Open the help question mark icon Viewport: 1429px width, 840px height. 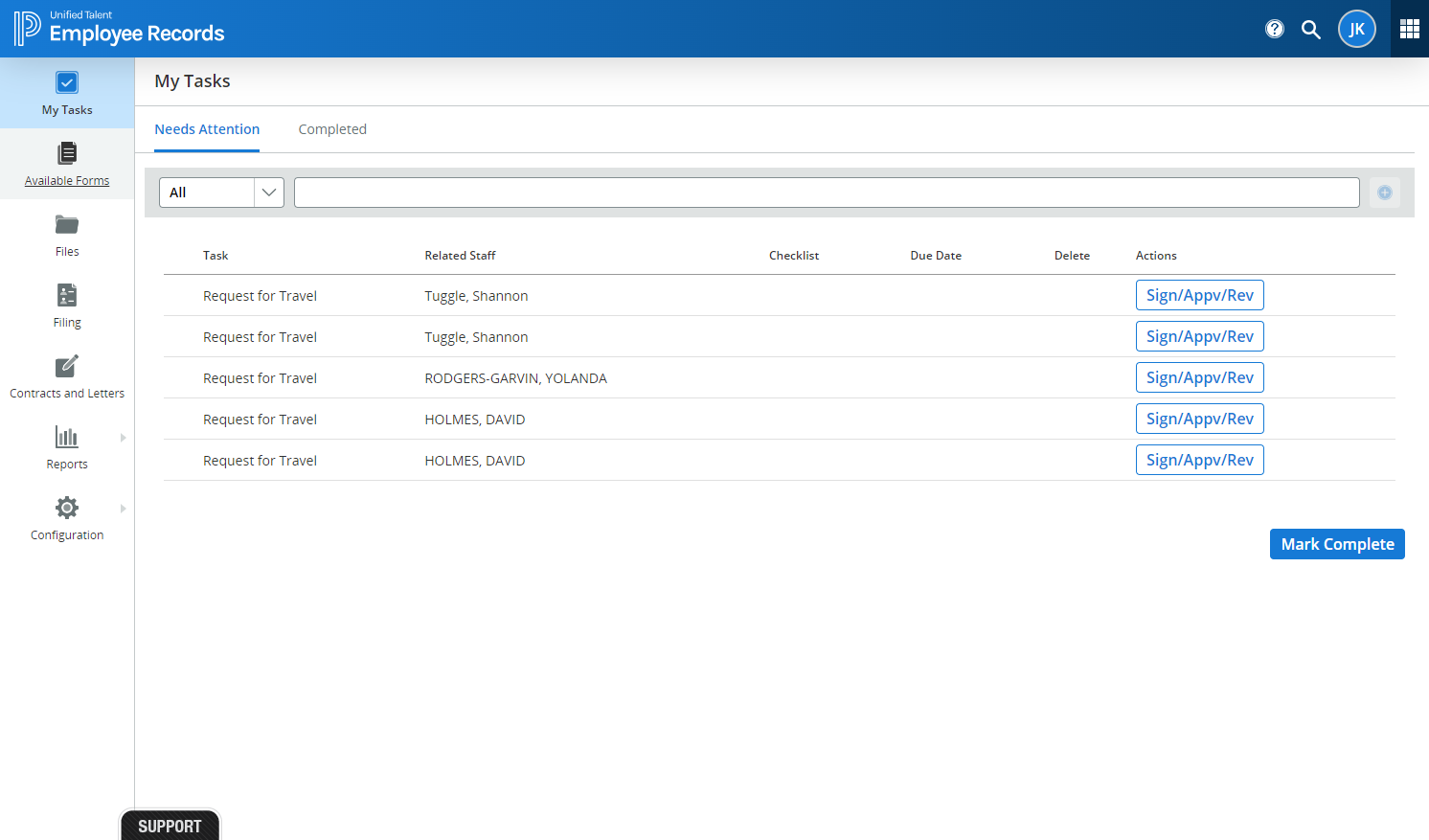[1275, 29]
